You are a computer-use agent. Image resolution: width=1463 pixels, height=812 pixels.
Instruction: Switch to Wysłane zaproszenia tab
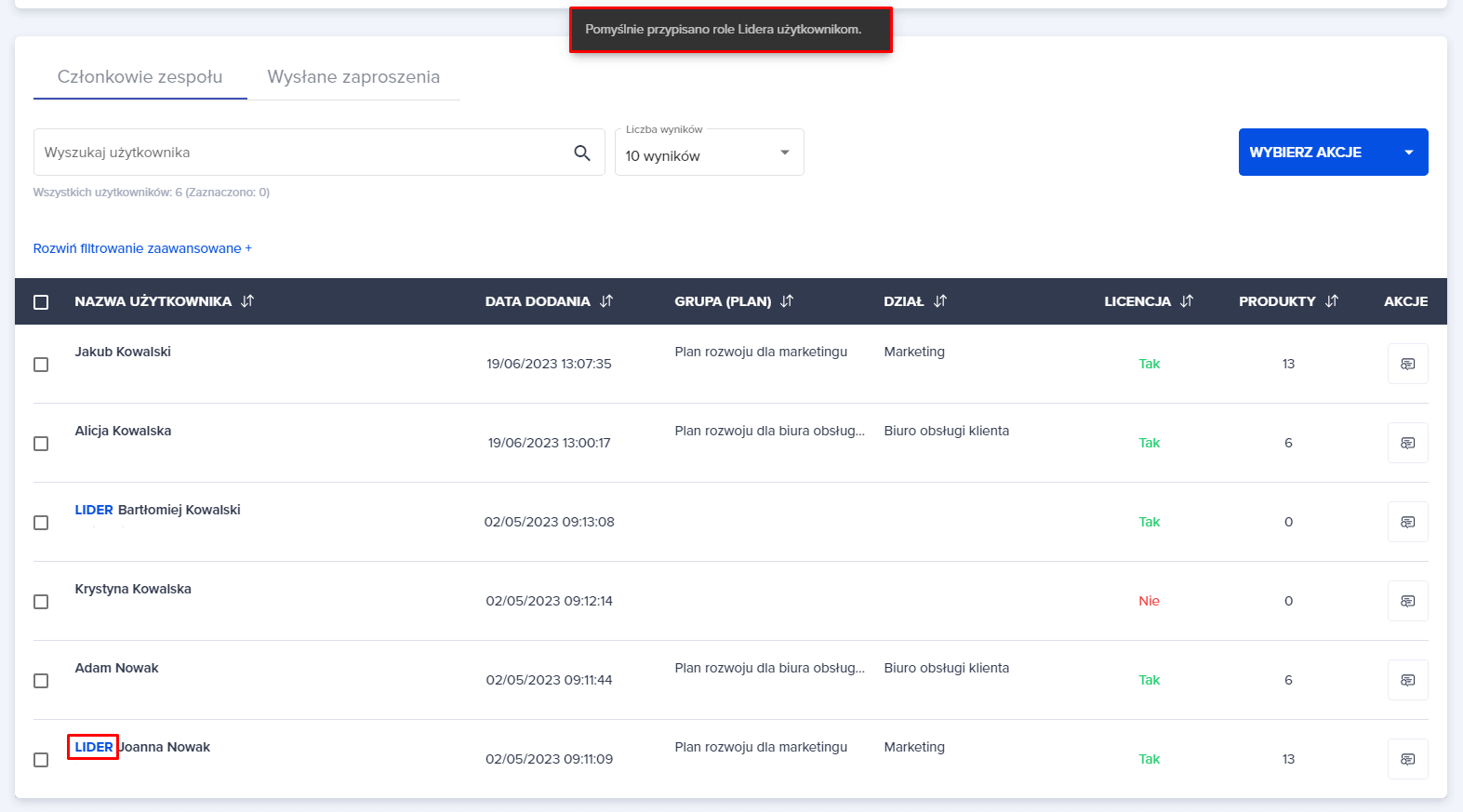tap(353, 77)
